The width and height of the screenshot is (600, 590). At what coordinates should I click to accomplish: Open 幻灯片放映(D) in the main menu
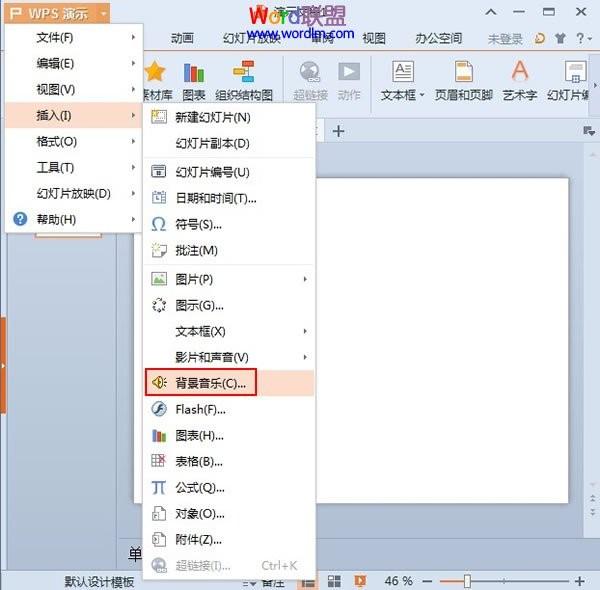click(x=74, y=194)
